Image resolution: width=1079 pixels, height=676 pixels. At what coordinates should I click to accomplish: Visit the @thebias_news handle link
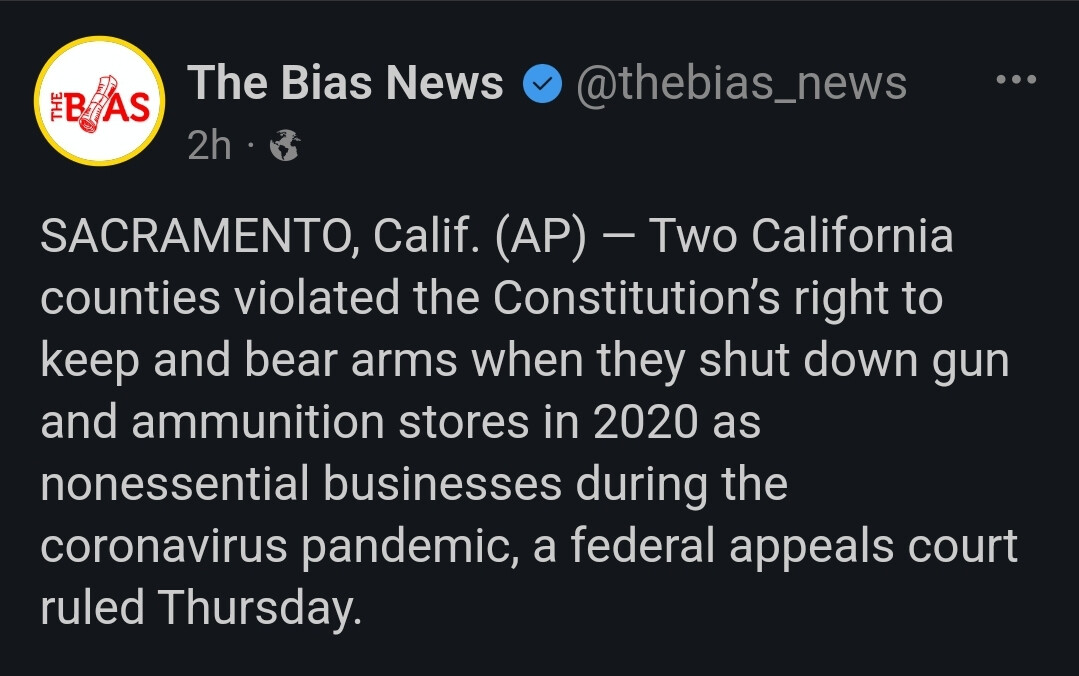tap(742, 84)
